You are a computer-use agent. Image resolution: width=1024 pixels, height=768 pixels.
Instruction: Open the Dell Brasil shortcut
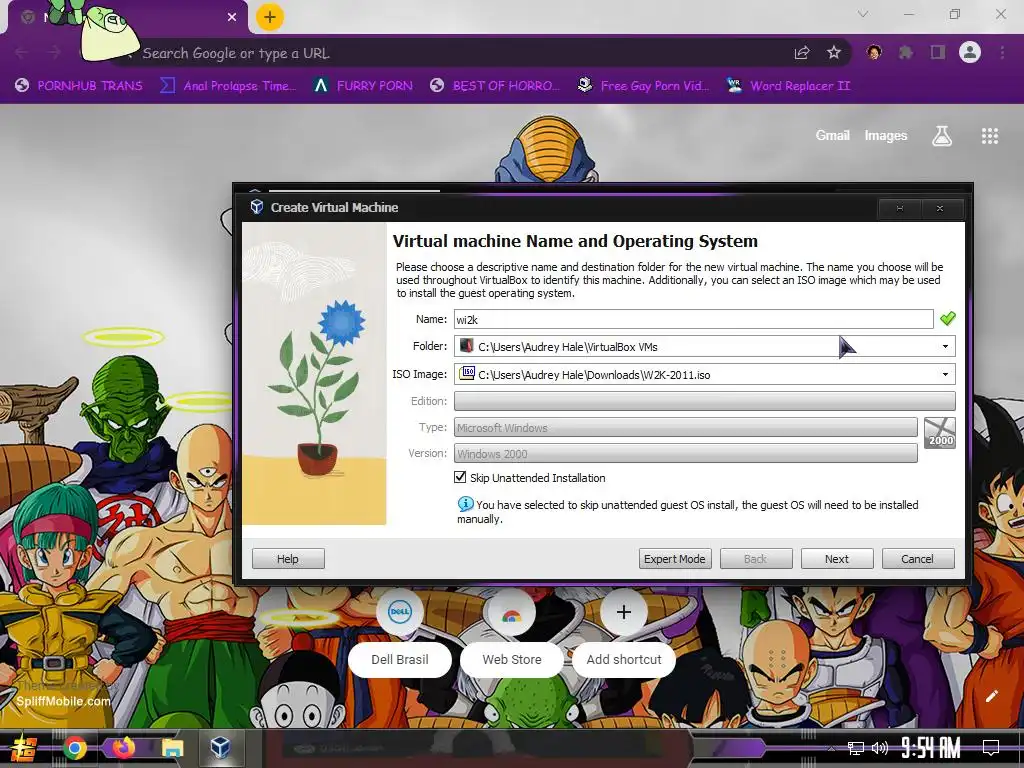400,634
